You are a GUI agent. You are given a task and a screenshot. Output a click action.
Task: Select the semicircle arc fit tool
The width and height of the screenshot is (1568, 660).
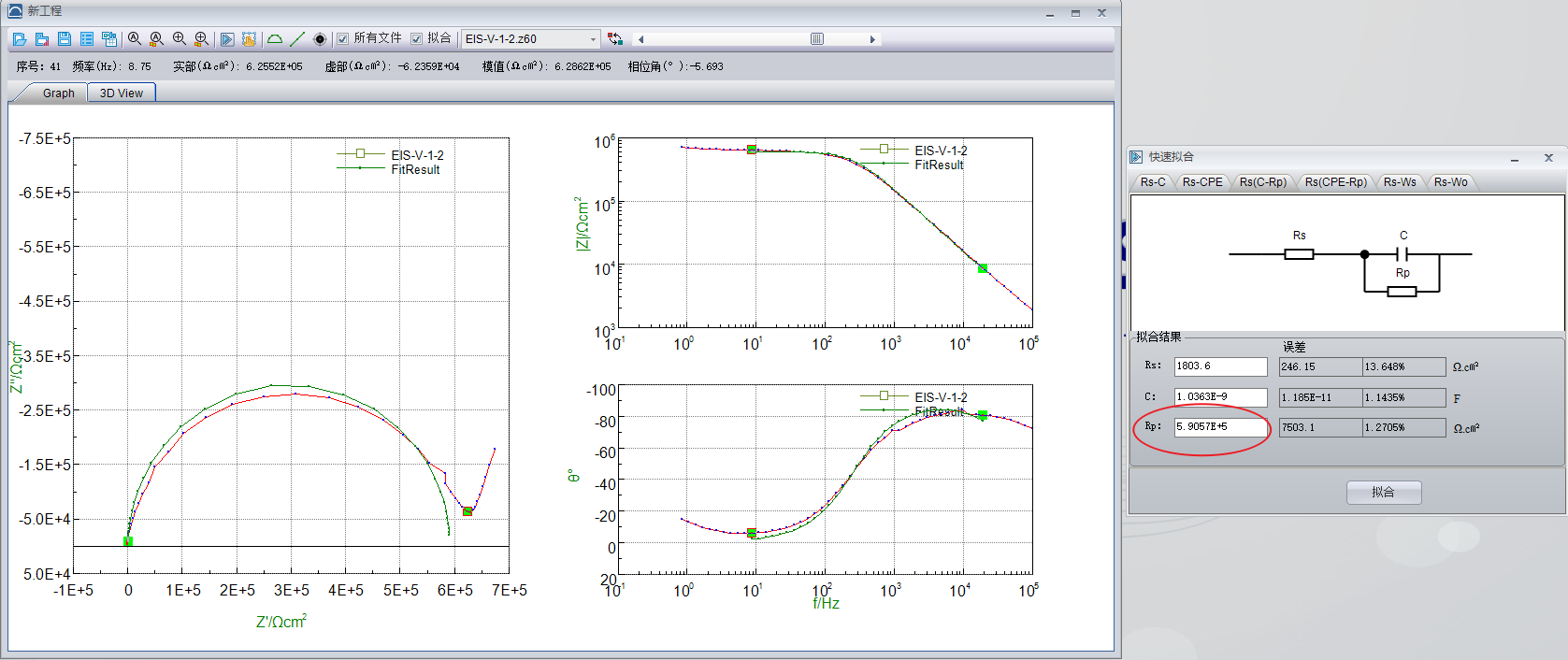click(275, 39)
